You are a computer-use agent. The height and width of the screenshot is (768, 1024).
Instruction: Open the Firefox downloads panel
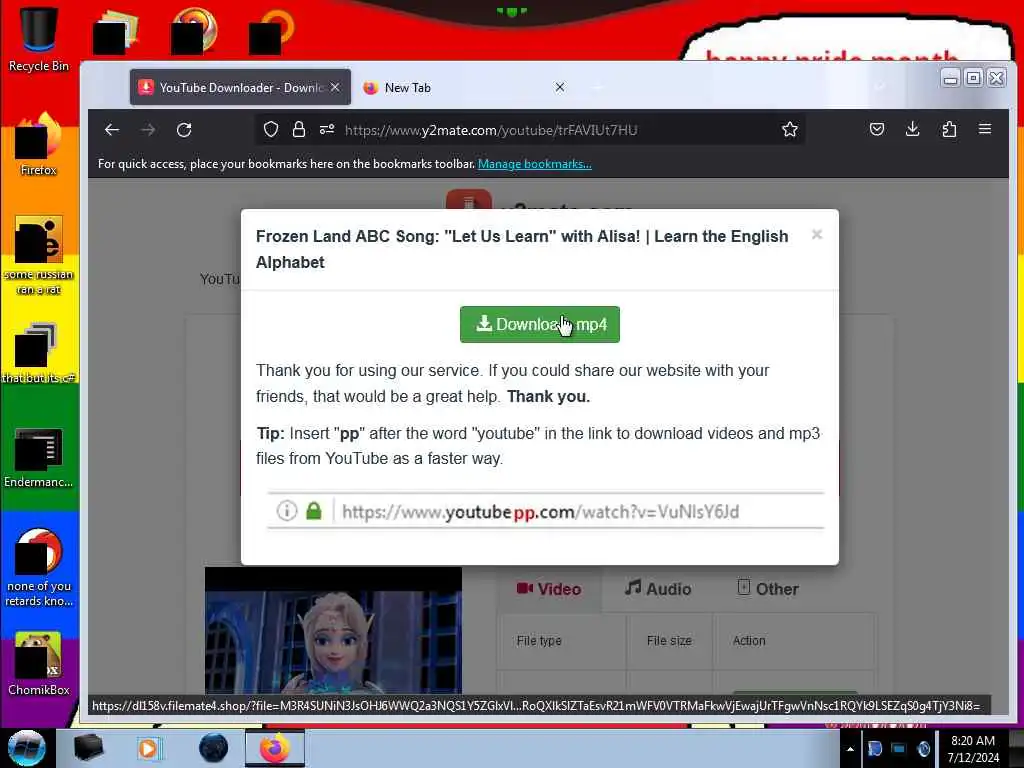[x=912, y=129]
